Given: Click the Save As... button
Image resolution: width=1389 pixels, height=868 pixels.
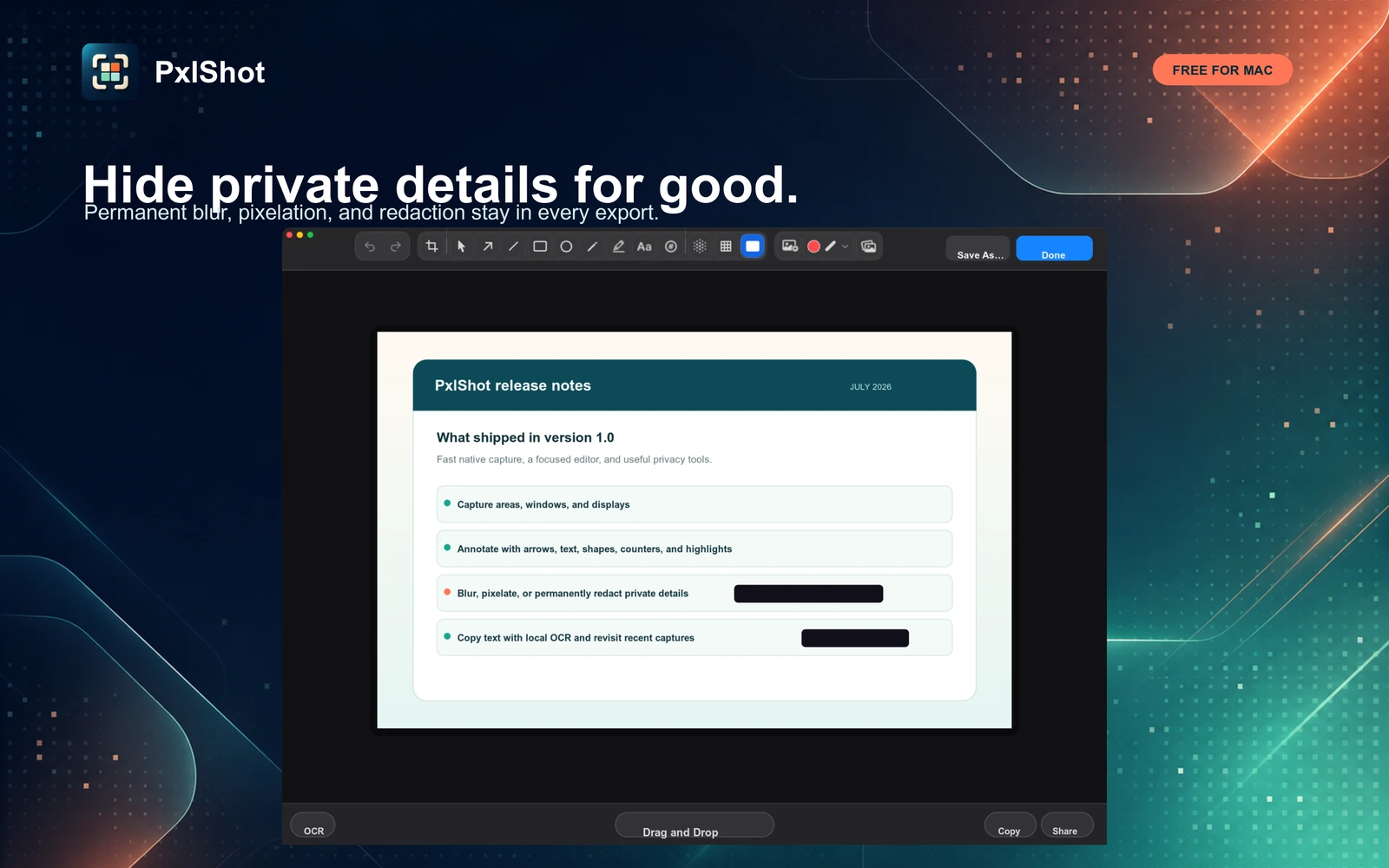Looking at the screenshot, I should pyautogui.click(x=978, y=249).
